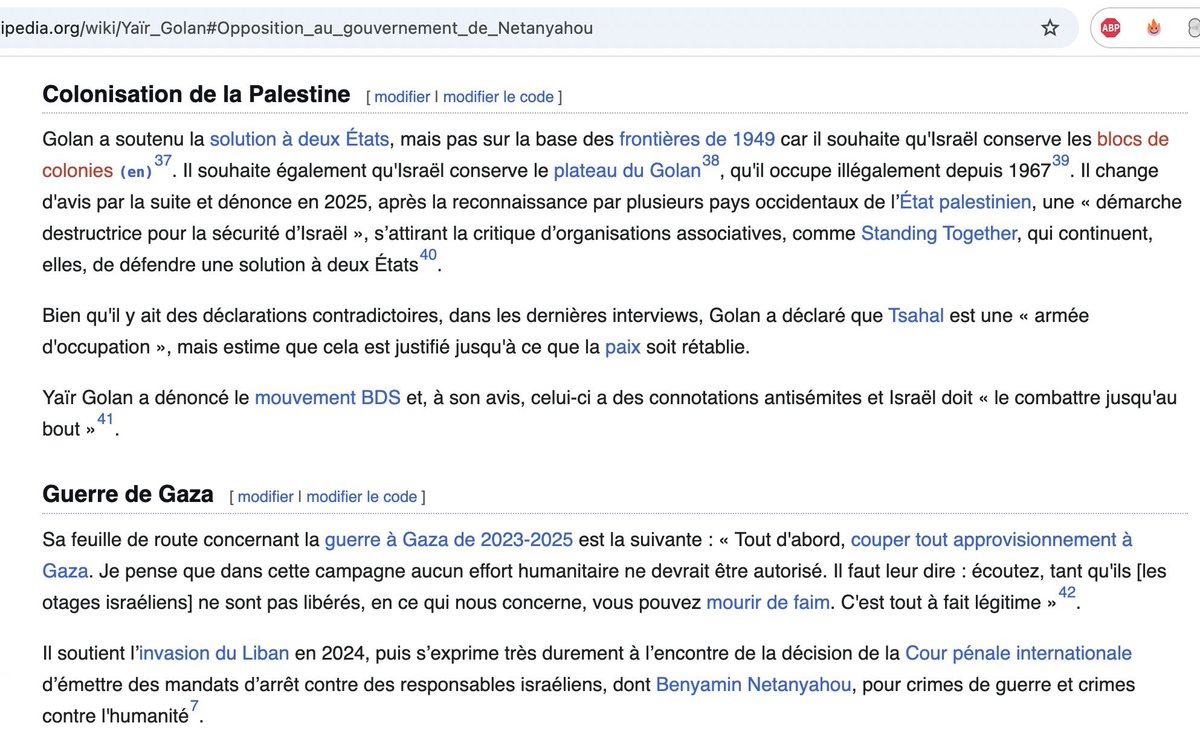Jump to footnote 39
Image resolution: width=1200 pixels, height=743 pixels.
[x=1061, y=161]
